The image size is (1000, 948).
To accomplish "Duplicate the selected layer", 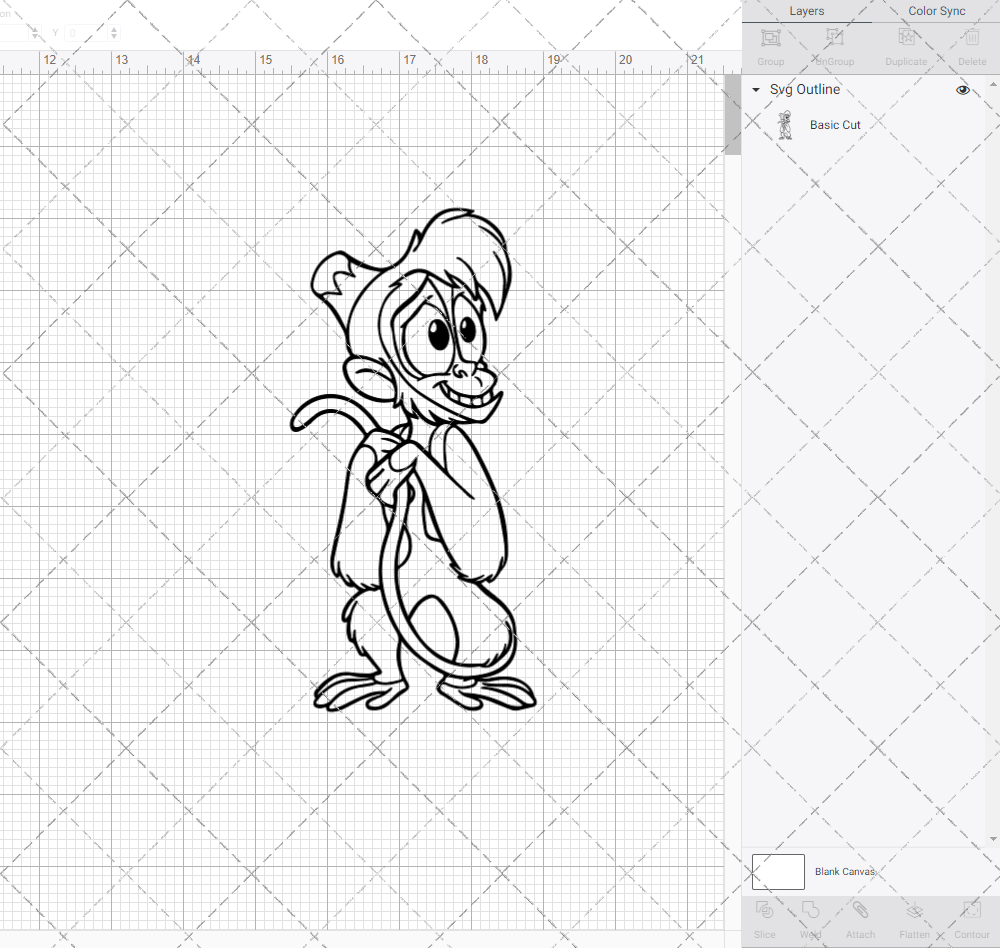I will [906, 45].
